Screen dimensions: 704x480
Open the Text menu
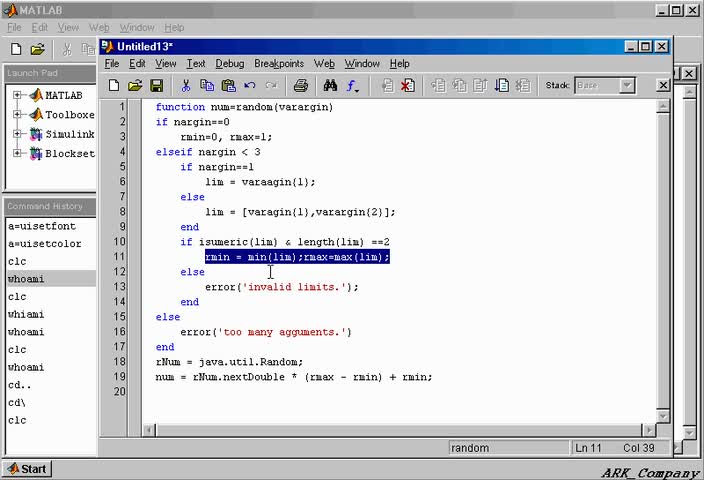pyautogui.click(x=196, y=64)
